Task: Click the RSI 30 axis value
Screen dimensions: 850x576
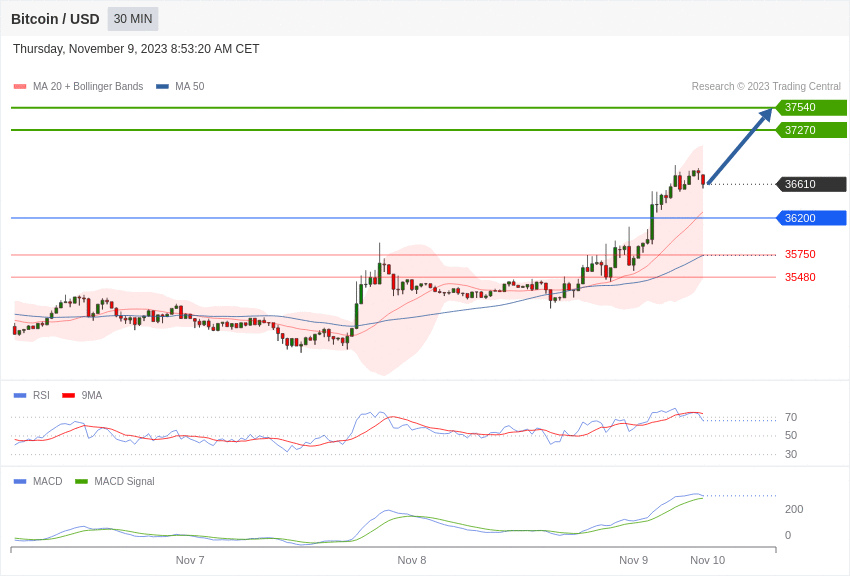Action: tap(791, 454)
